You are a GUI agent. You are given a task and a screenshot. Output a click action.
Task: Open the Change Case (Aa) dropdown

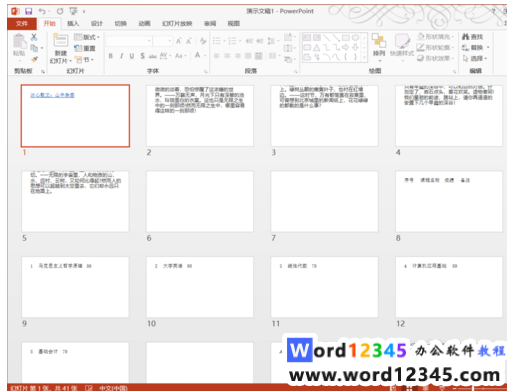180,56
